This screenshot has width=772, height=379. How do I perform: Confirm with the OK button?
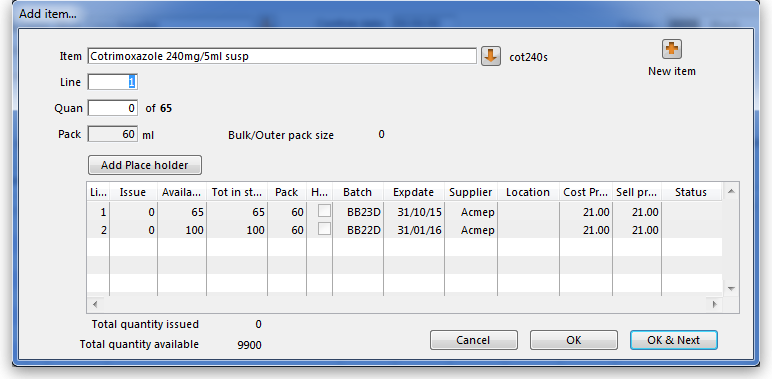[x=574, y=340]
